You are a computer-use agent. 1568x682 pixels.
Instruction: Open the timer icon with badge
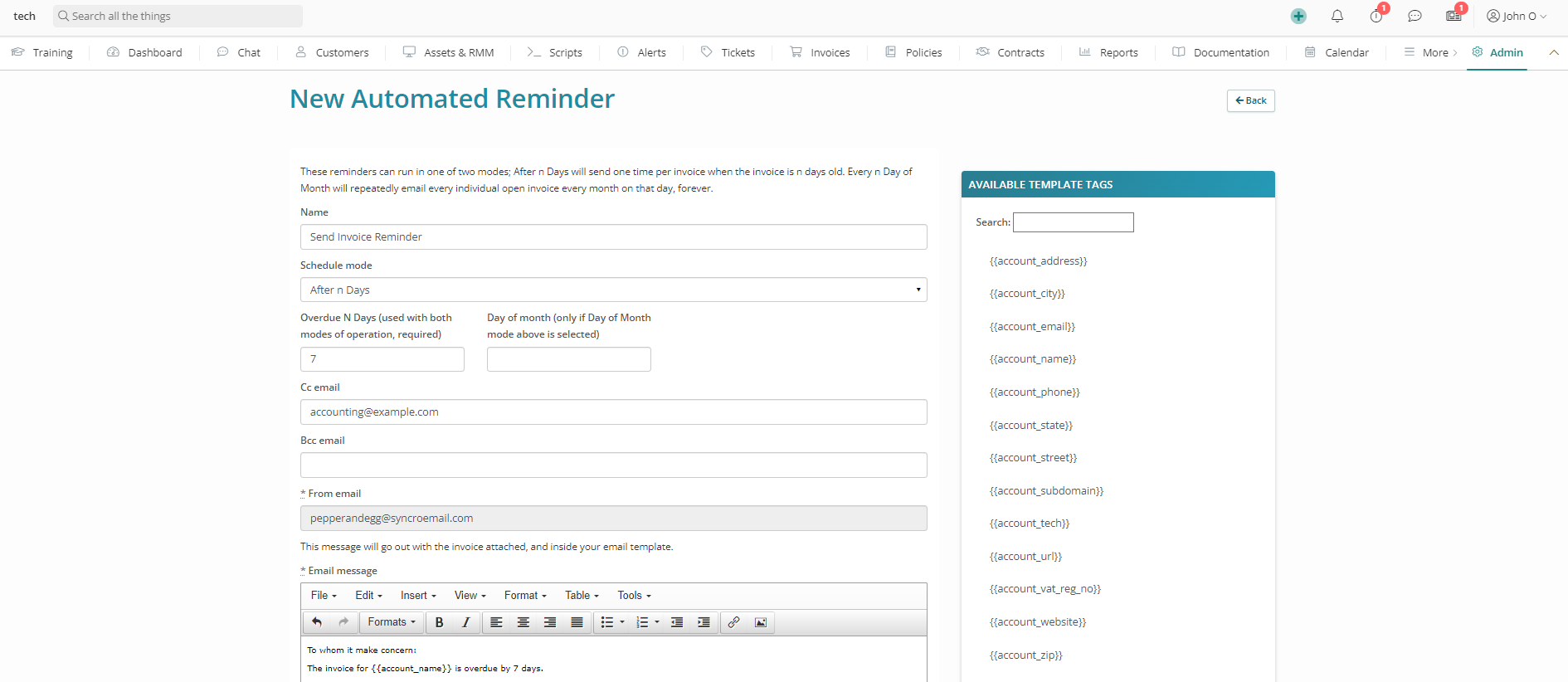point(1376,17)
